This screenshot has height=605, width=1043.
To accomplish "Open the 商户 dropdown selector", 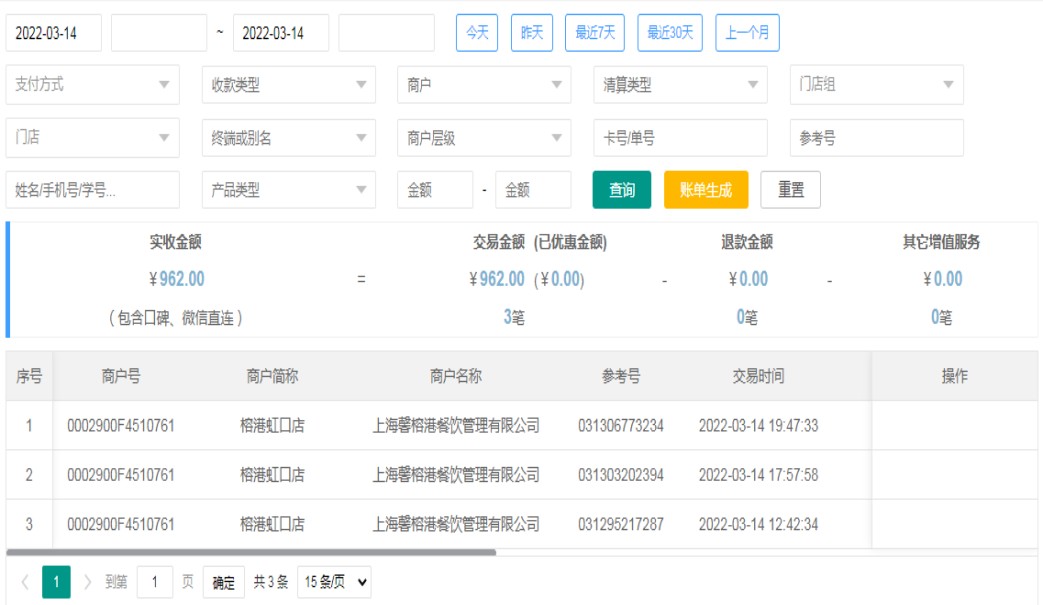I will click(484, 85).
